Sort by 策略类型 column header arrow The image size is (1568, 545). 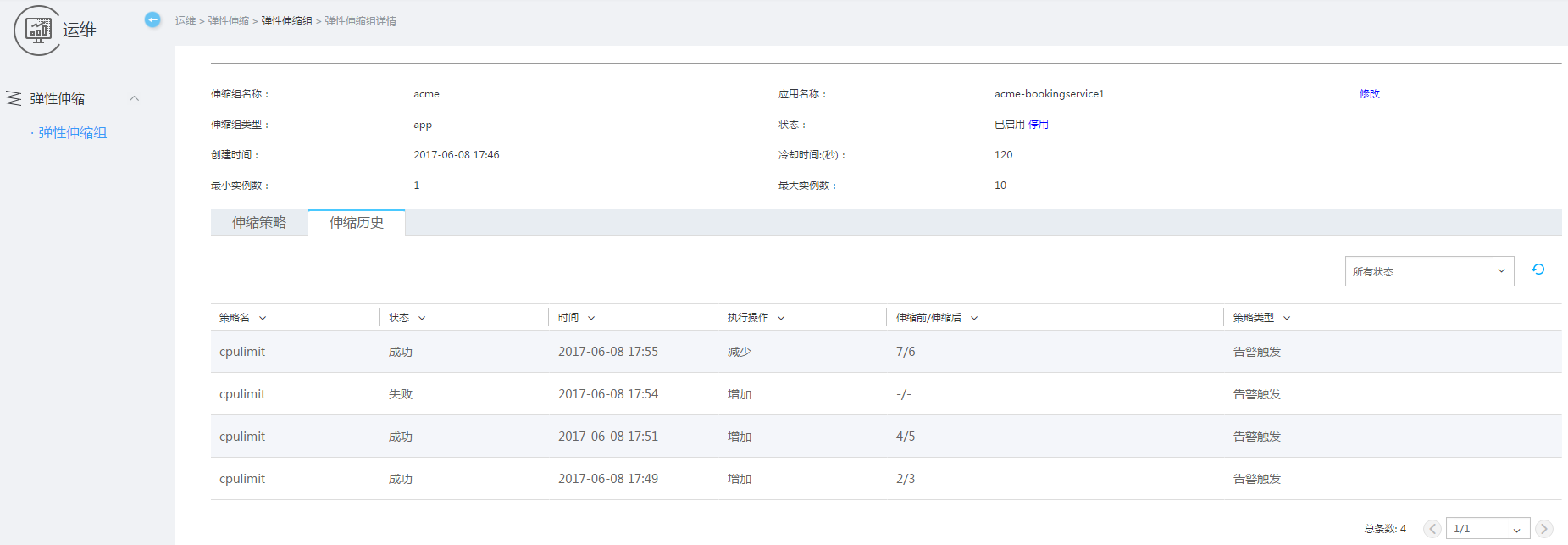(x=1287, y=318)
